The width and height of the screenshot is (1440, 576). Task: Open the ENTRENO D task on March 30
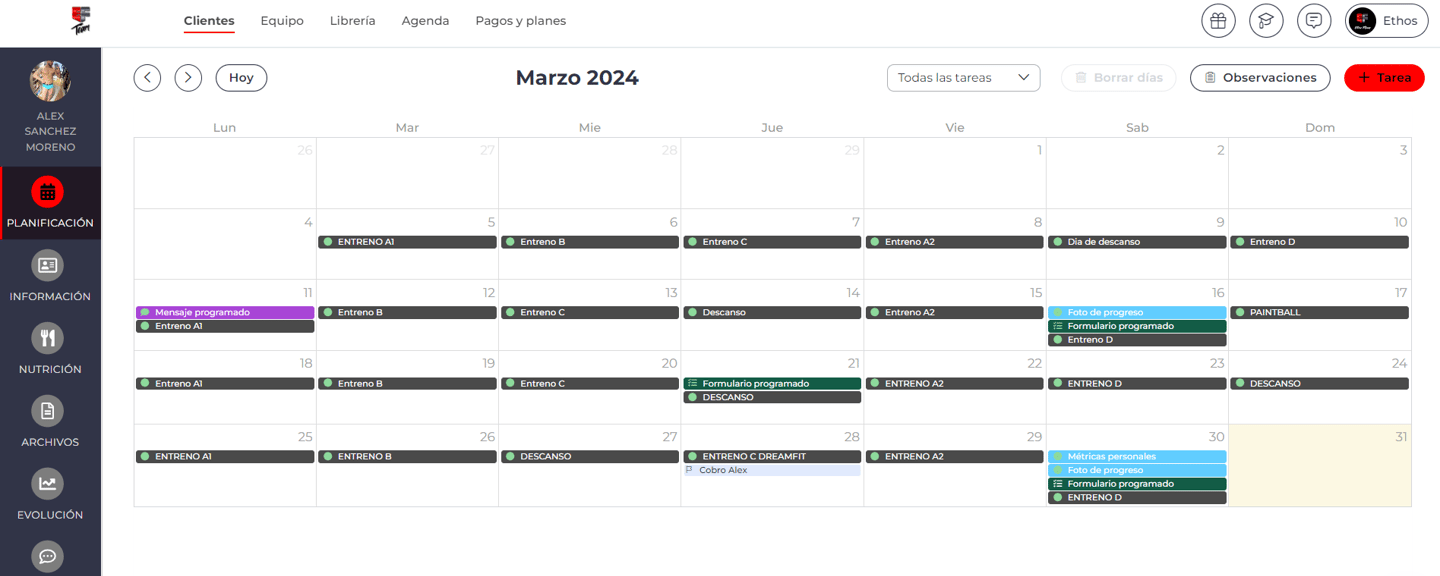1137,497
